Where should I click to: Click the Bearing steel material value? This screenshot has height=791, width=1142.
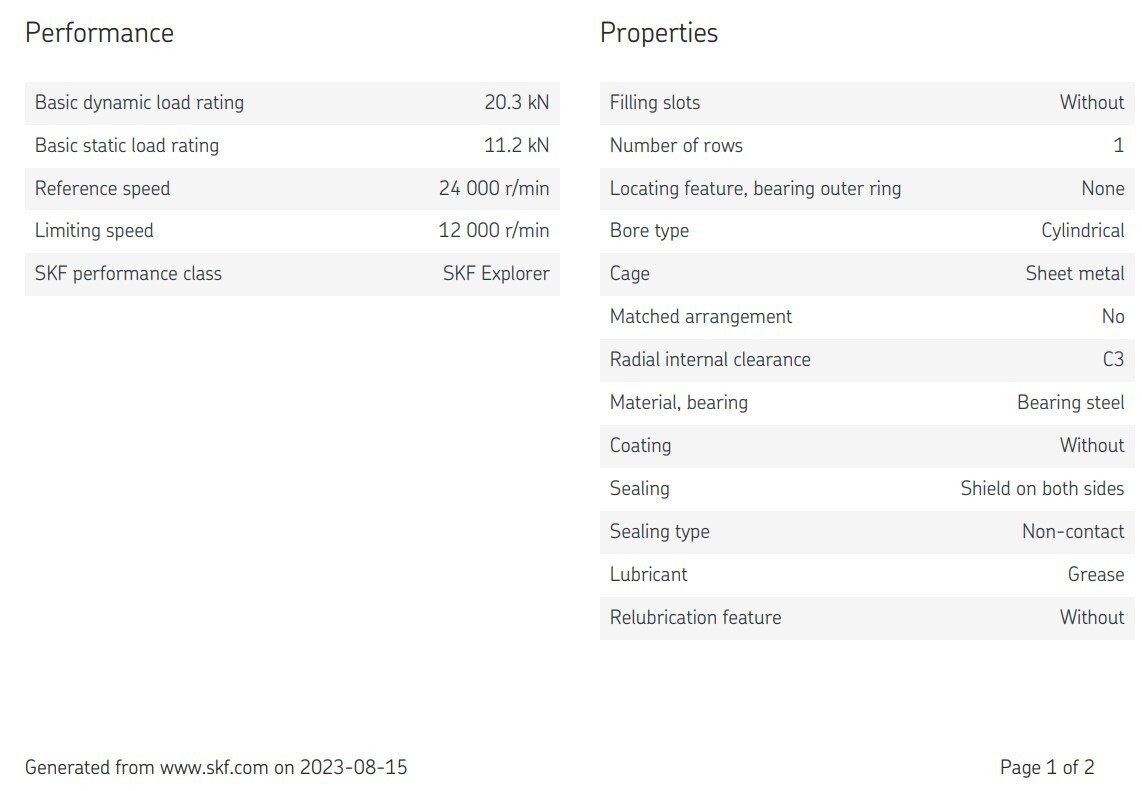(x=1071, y=403)
